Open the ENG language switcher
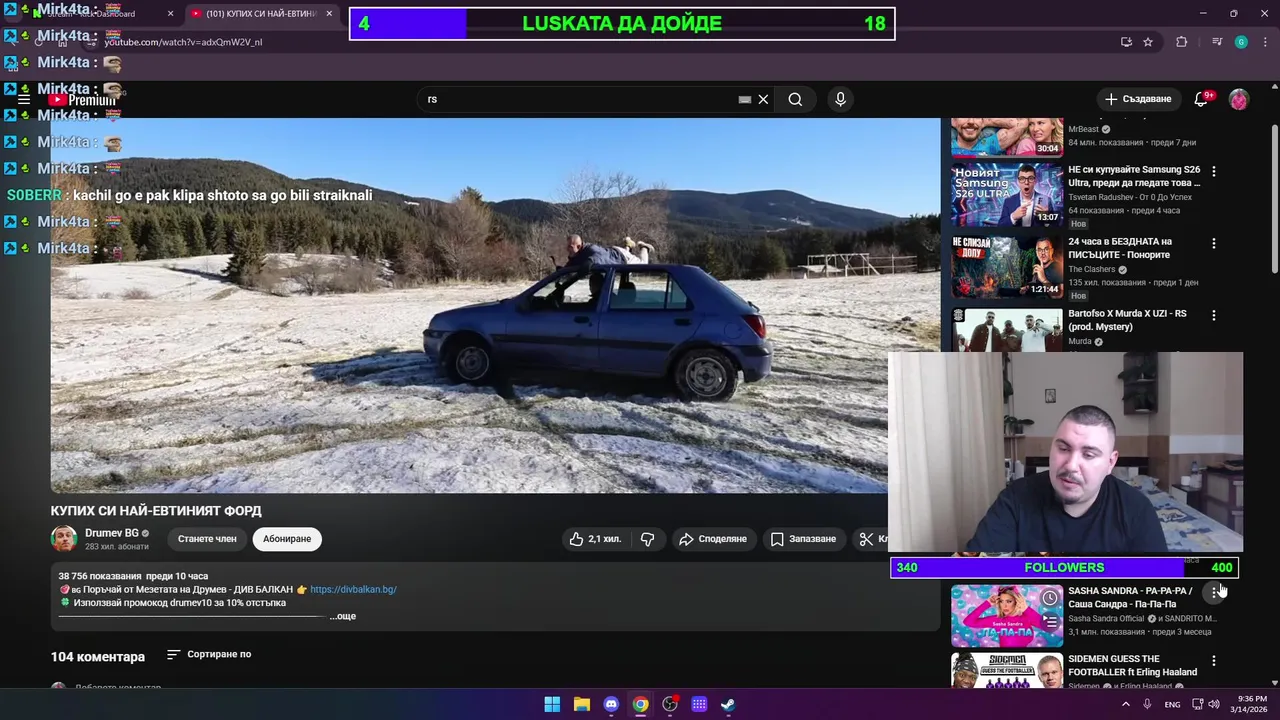This screenshot has height=720, width=1280. click(1172, 704)
